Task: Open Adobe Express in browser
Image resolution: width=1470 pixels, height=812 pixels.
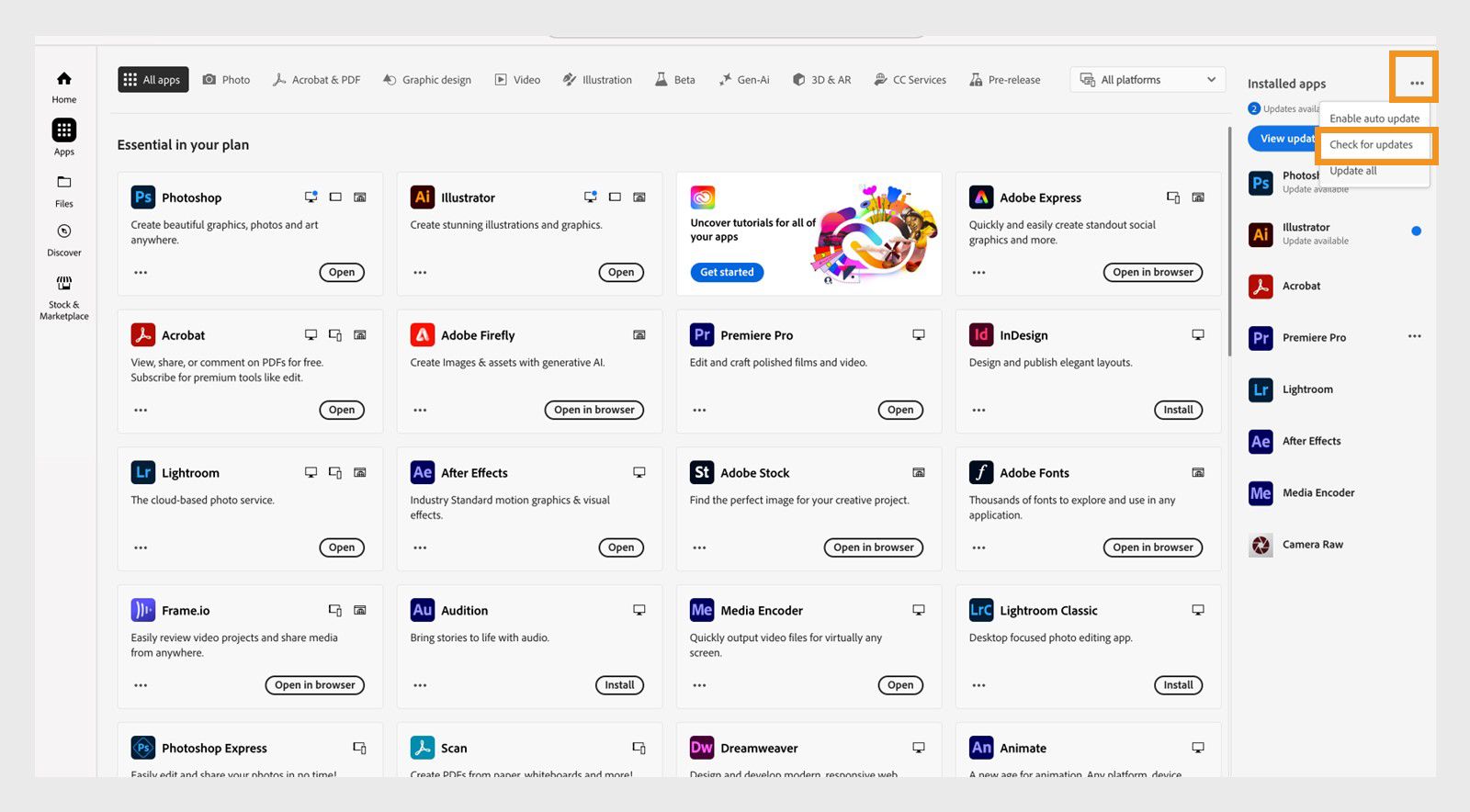Action: (1153, 273)
